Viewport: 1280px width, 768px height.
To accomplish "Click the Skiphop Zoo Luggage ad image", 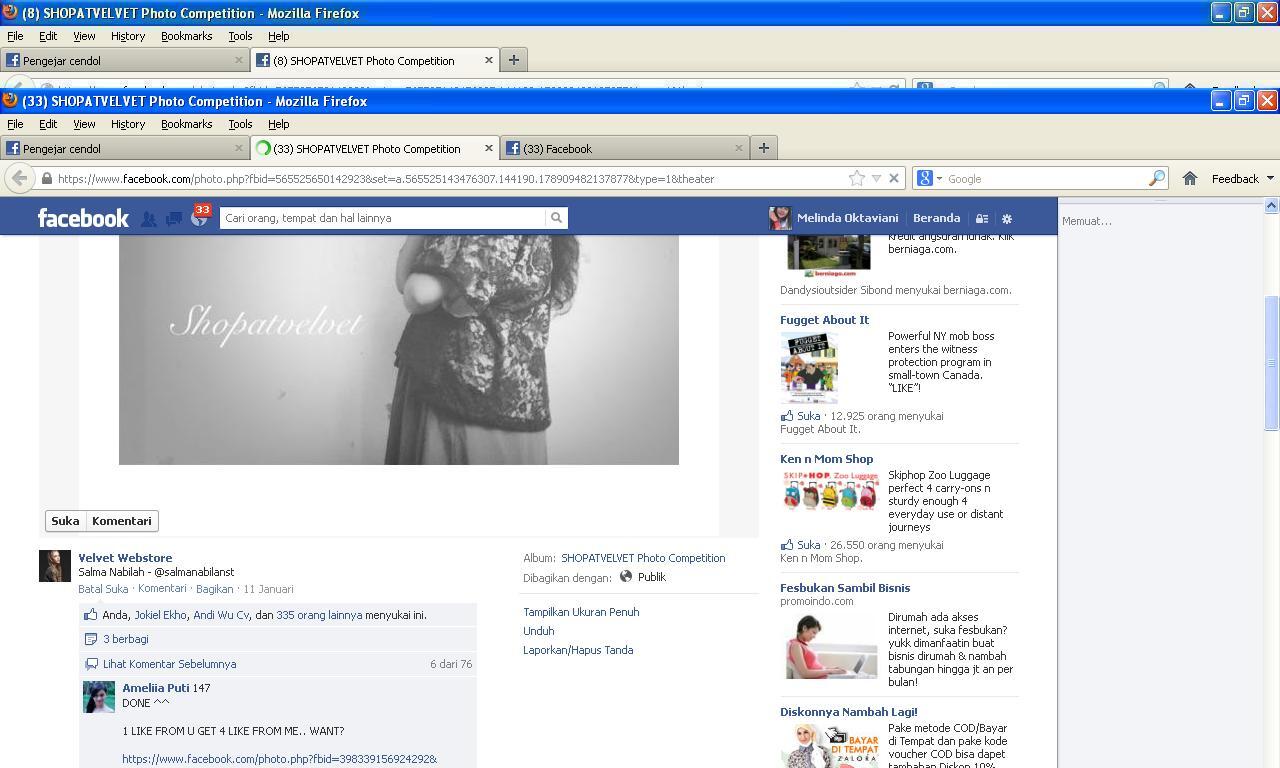I will click(830, 490).
